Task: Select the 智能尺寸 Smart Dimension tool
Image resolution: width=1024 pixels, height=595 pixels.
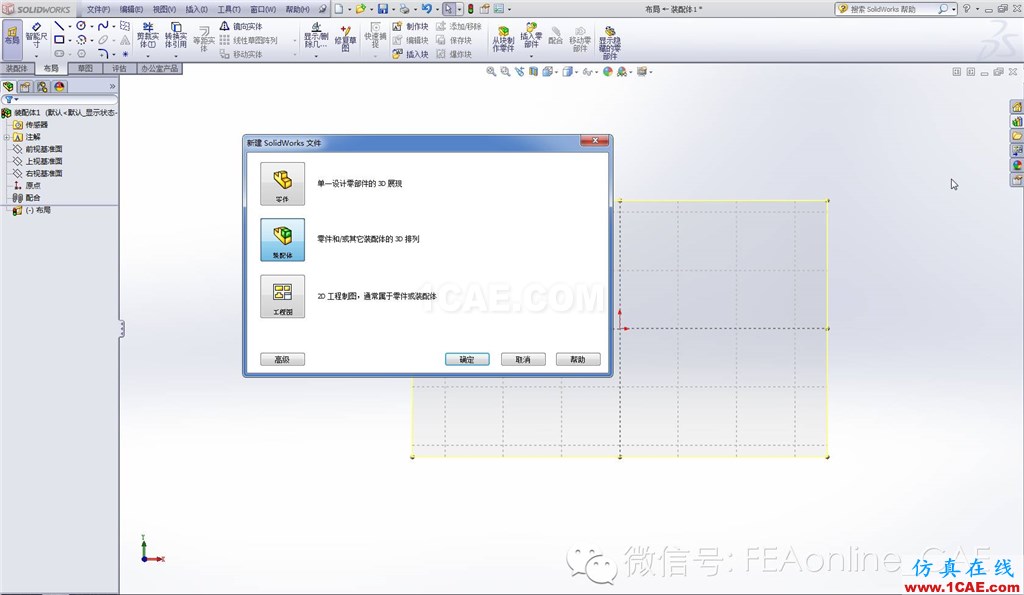Action: (37, 35)
